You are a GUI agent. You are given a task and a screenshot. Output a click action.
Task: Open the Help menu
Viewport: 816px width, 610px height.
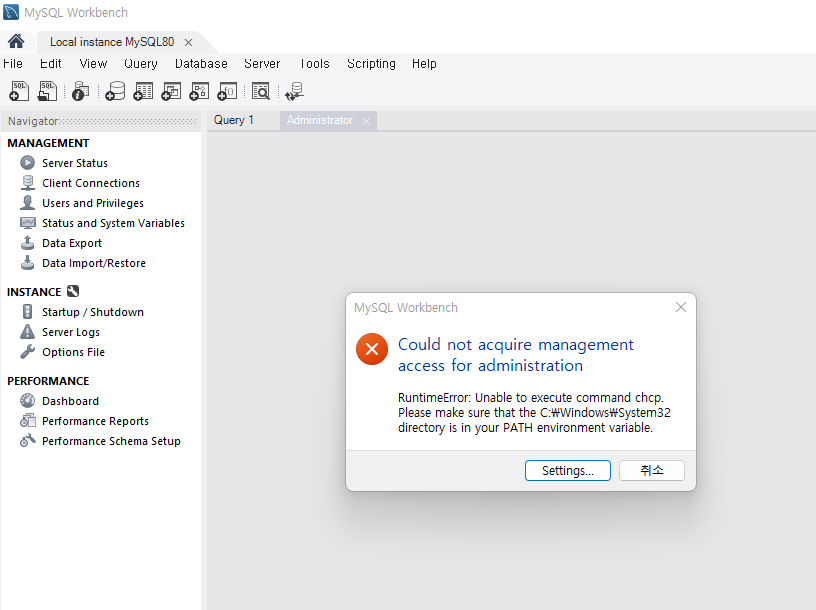click(x=424, y=63)
